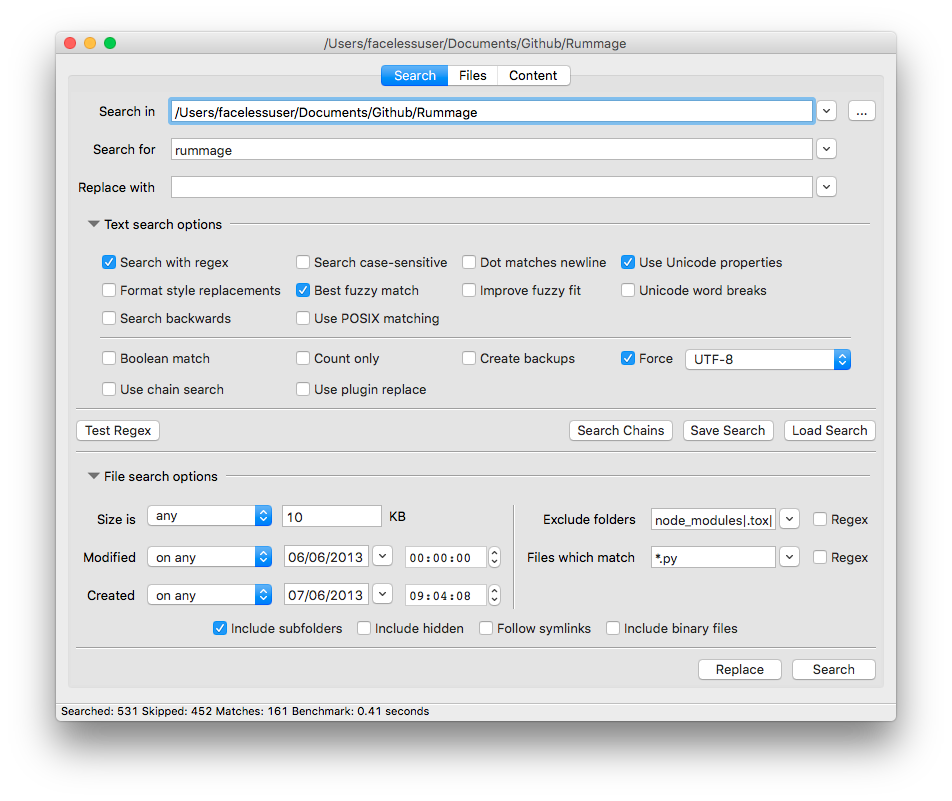Click the Save Search button
The height and width of the screenshot is (801, 952).
tap(727, 431)
